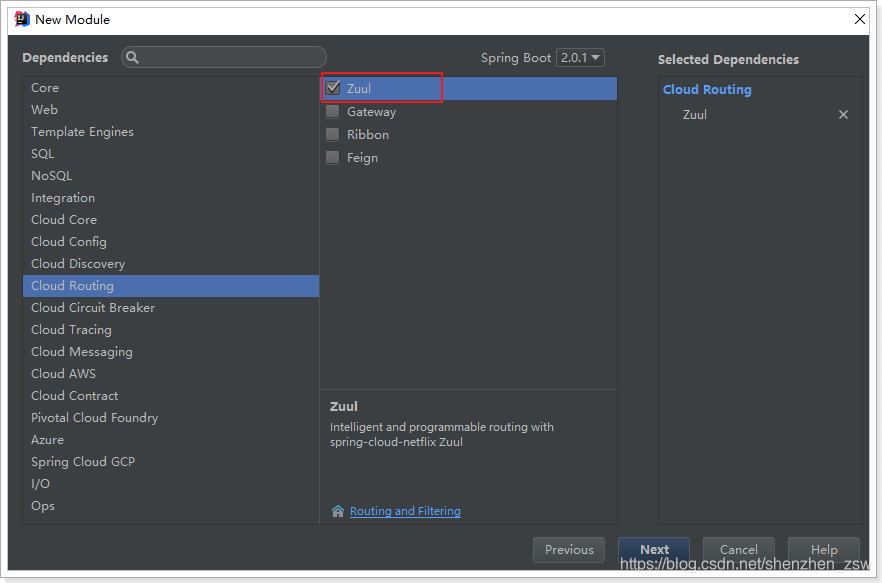Select Cloud Discovery in the list

tap(171, 263)
